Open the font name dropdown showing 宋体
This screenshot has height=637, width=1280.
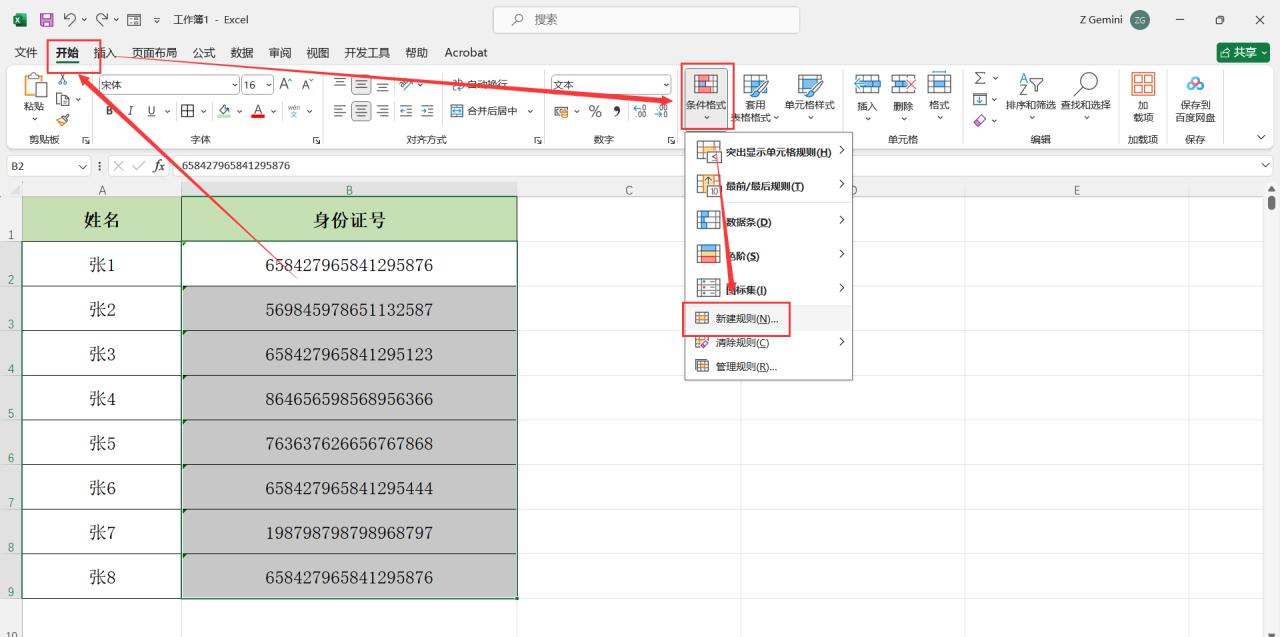(x=235, y=85)
